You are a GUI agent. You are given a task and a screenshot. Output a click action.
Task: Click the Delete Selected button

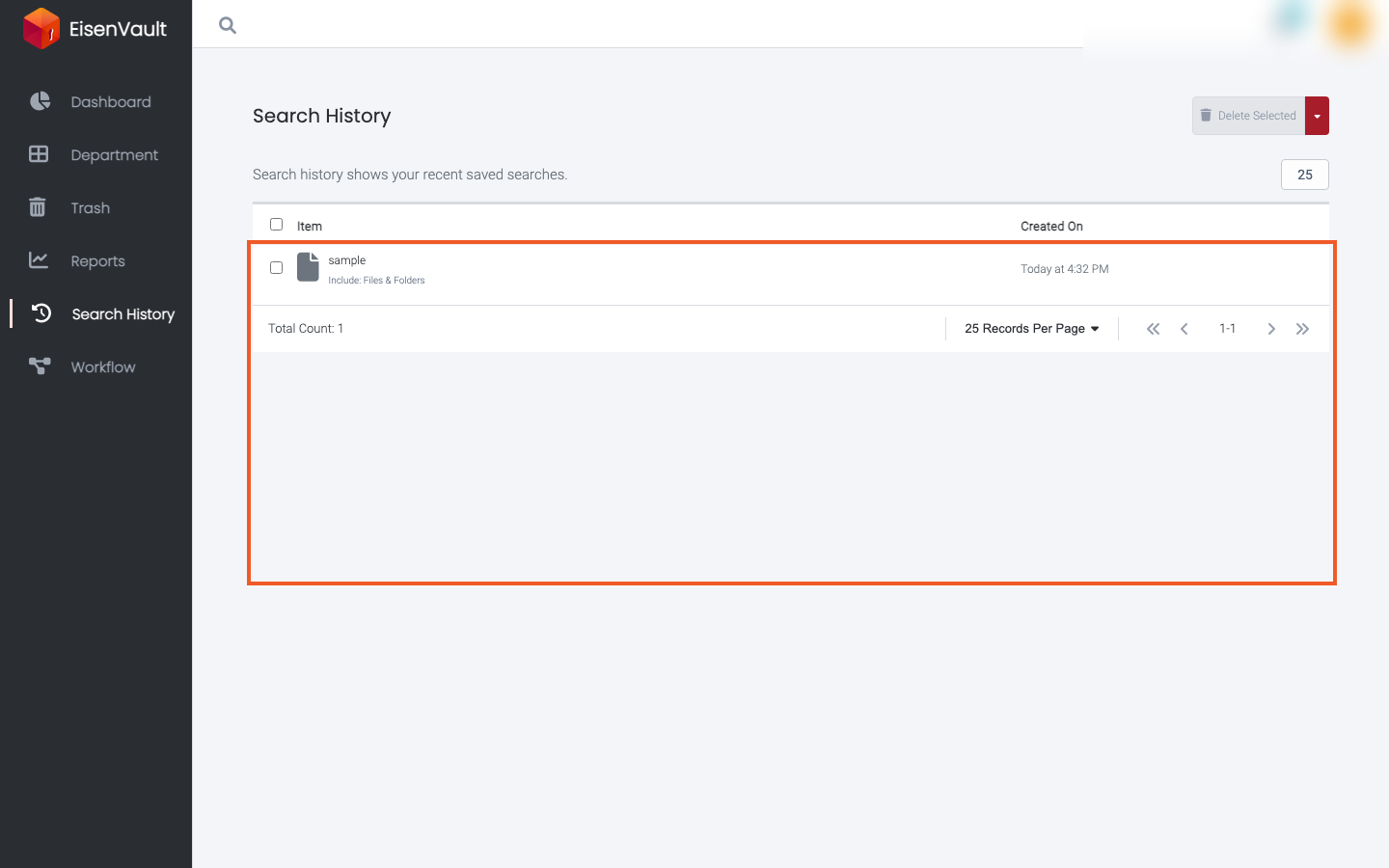click(x=1248, y=116)
